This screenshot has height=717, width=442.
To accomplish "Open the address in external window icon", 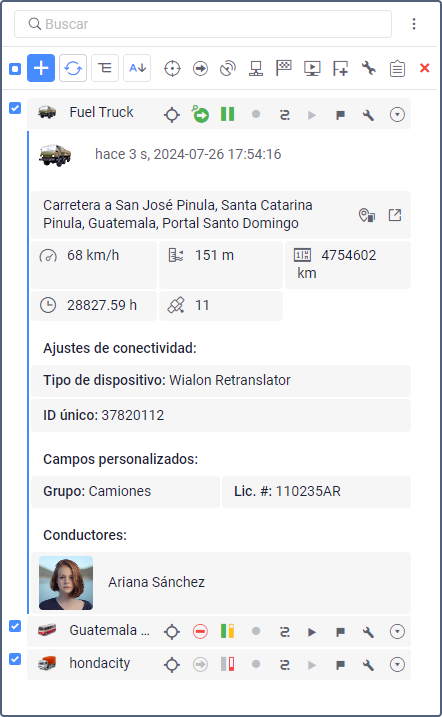I will click(395, 215).
